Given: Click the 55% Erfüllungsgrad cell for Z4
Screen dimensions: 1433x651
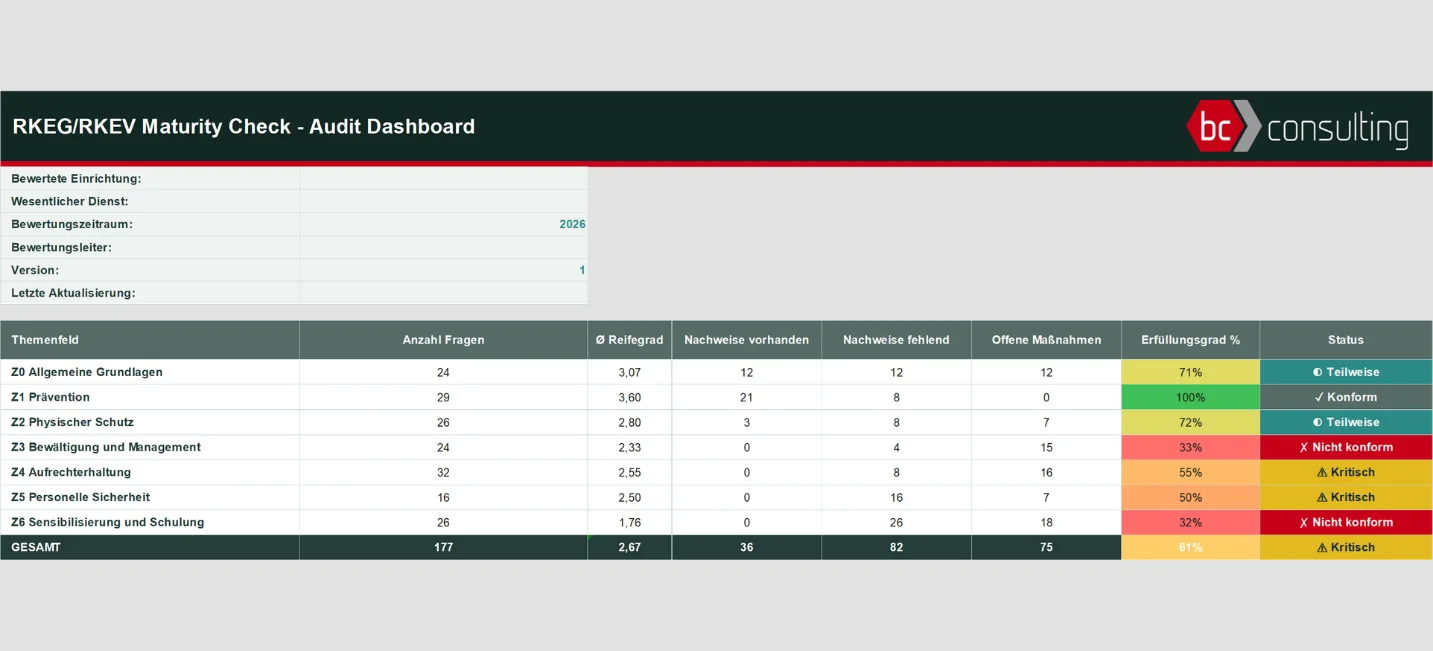Looking at the screenshot, I should [x=1190, y=472].
